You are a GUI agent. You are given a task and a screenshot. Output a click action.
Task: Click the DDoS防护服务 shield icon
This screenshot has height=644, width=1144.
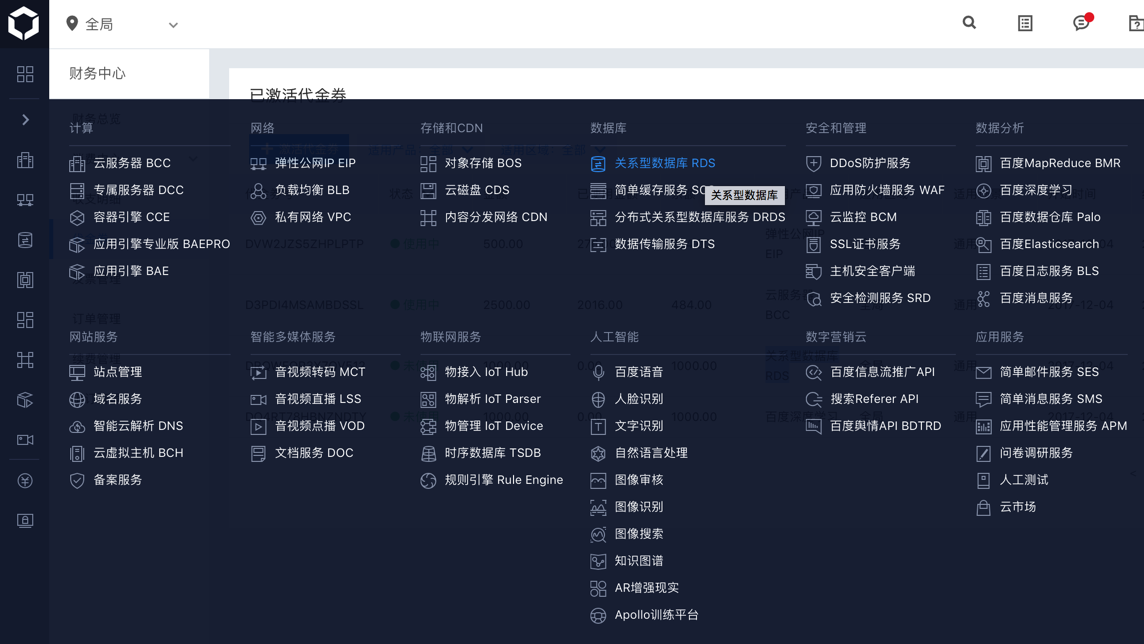point(813,163)
